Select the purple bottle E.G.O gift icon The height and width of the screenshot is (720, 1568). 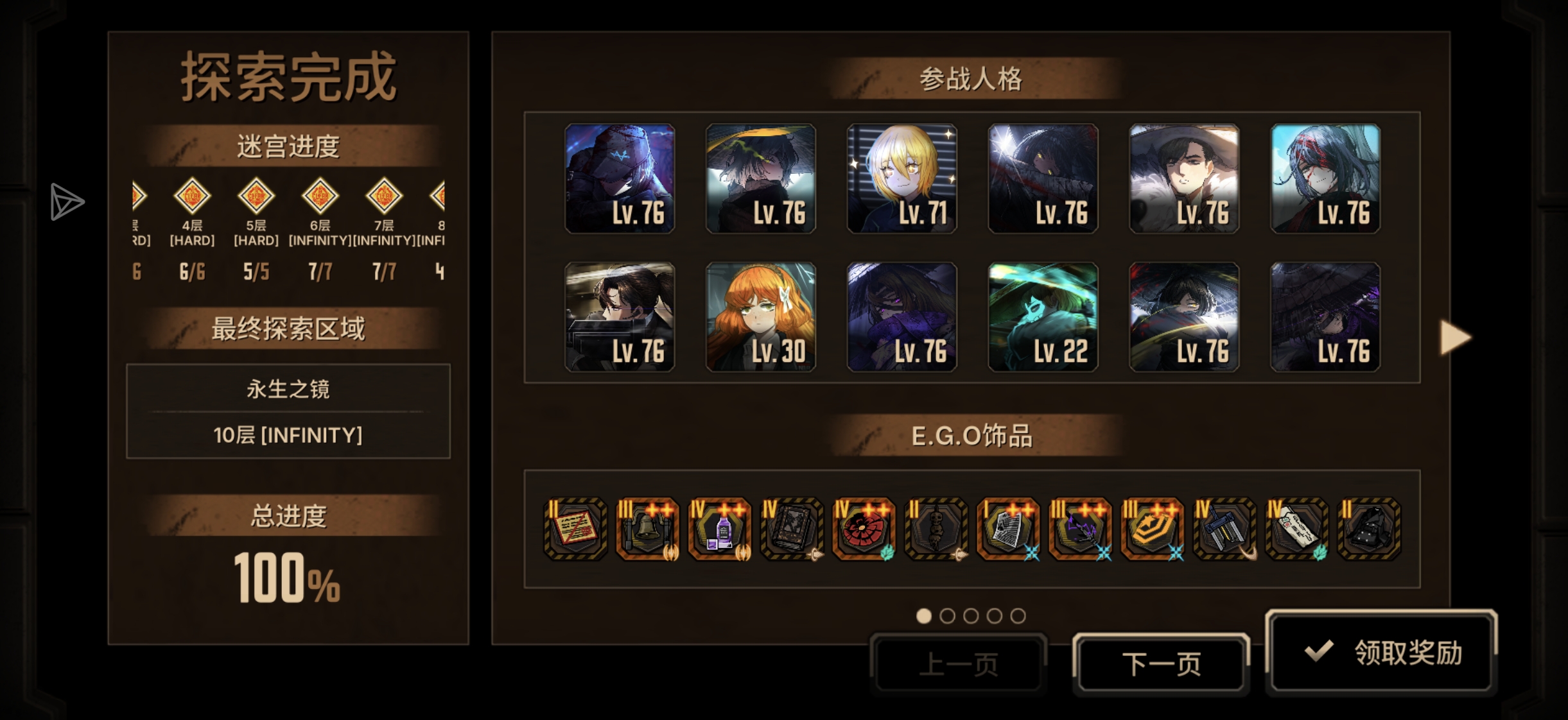click(719, 529)
